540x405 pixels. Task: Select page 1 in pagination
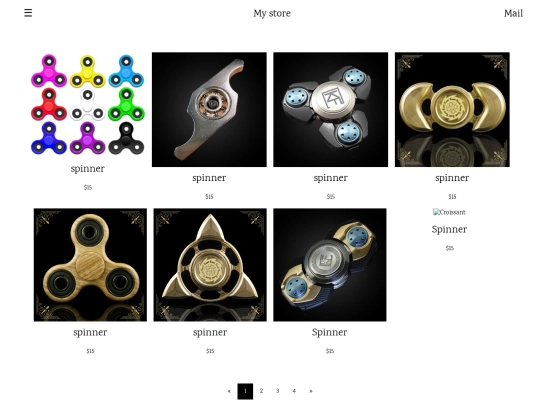[x=245, y=391]
